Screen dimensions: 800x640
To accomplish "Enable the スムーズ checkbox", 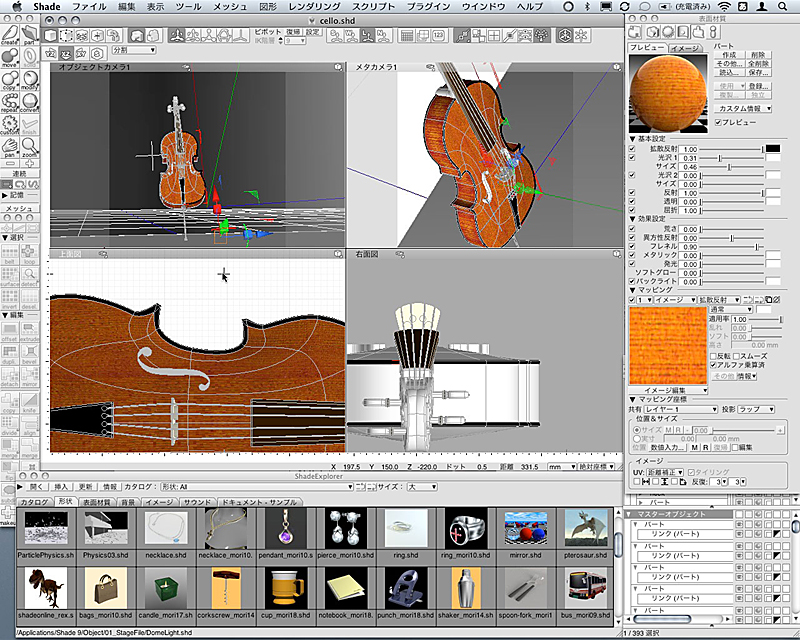I will (737, 356).
